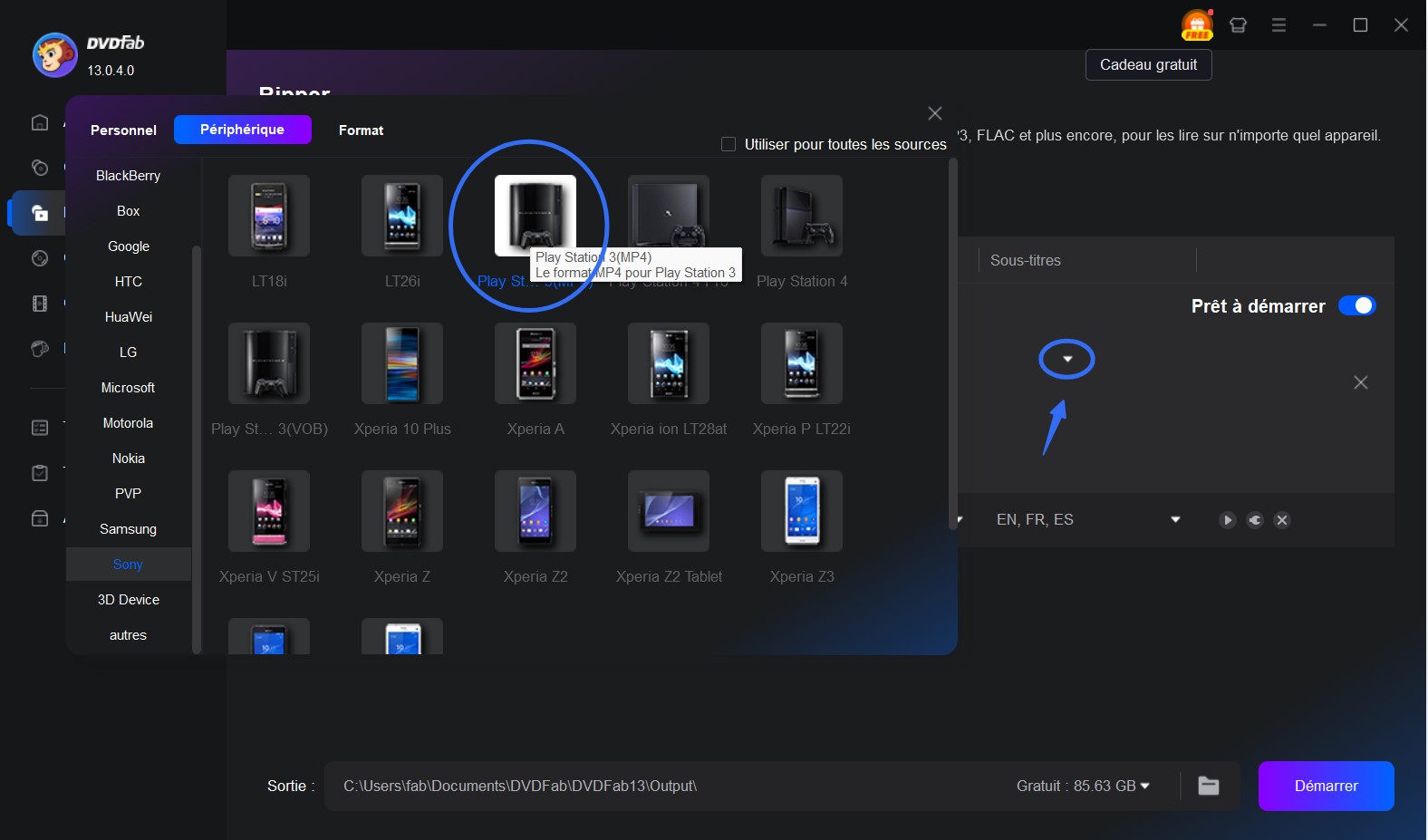Select BlackBerry in the brand list
Image resolution: width=1428 pixels, height=840 pixels.
coord(128,176)
